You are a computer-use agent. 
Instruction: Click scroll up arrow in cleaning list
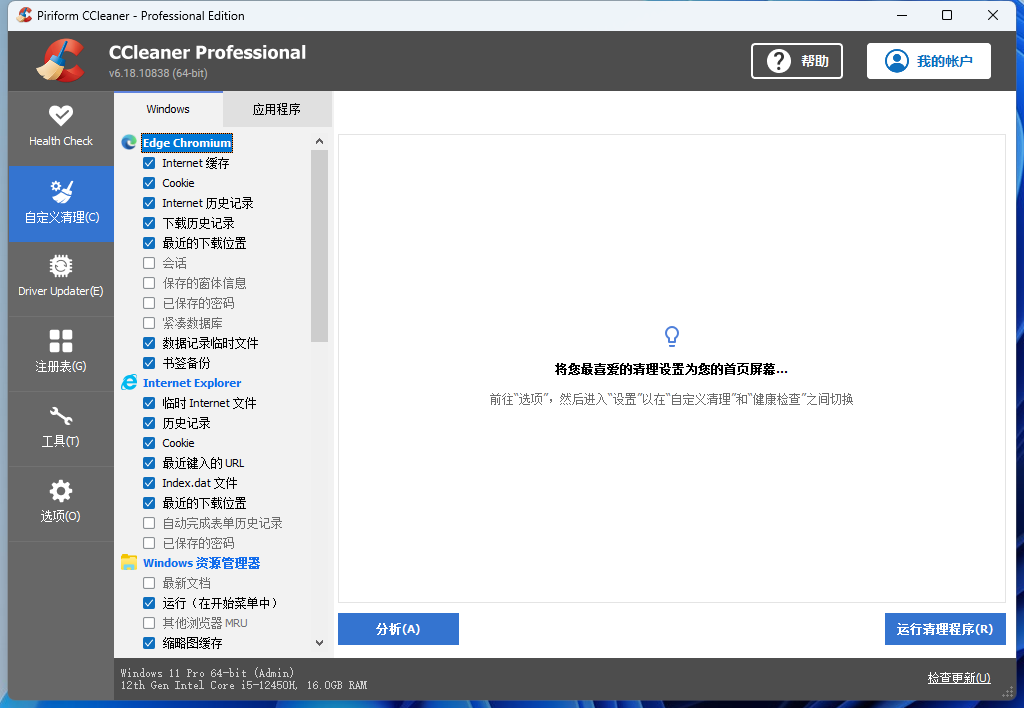(x=319, y=141)
